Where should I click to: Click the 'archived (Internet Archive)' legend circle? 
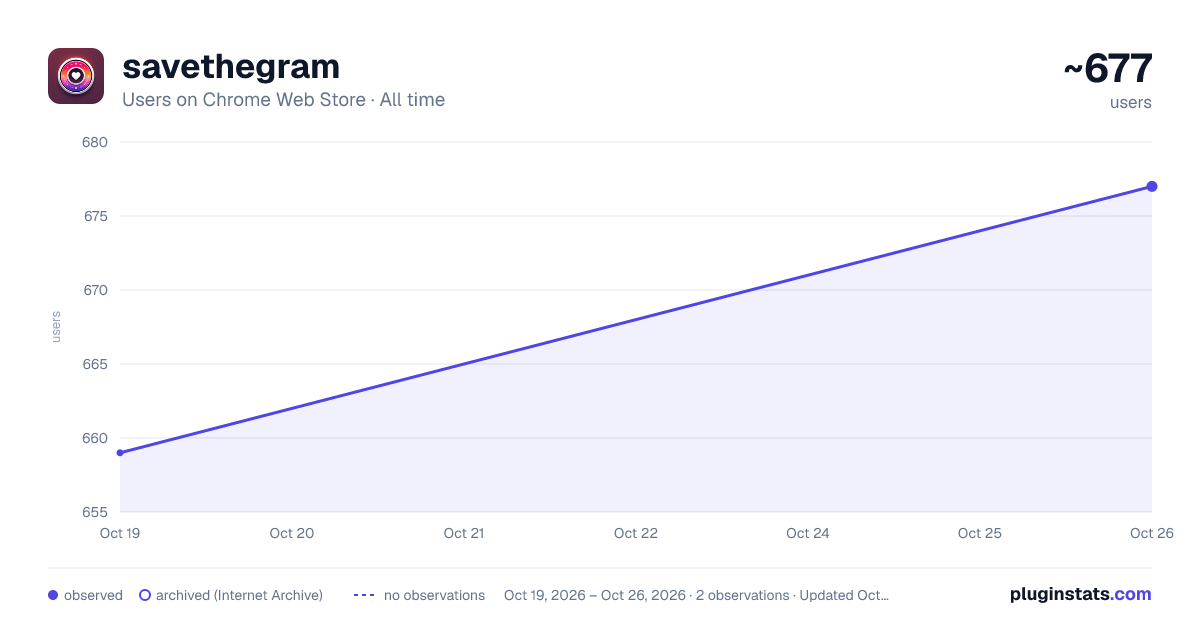[145, 595]
